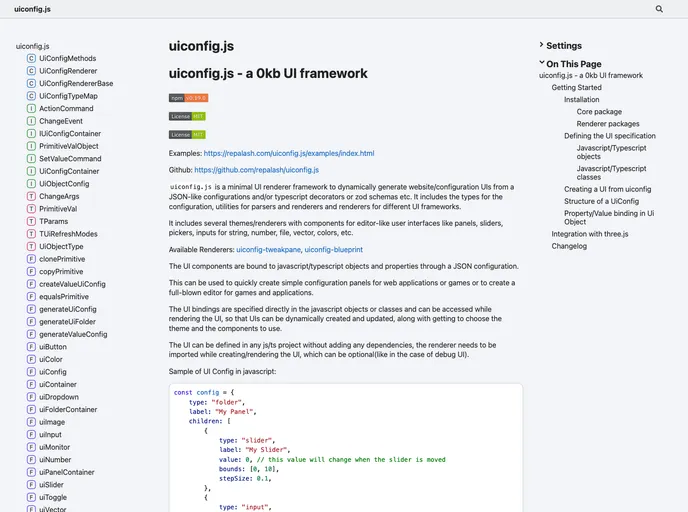Open the uiconfig-blueprint renderer link
Image resolution: width=688 pixels, height=512 pixels.
333,250
